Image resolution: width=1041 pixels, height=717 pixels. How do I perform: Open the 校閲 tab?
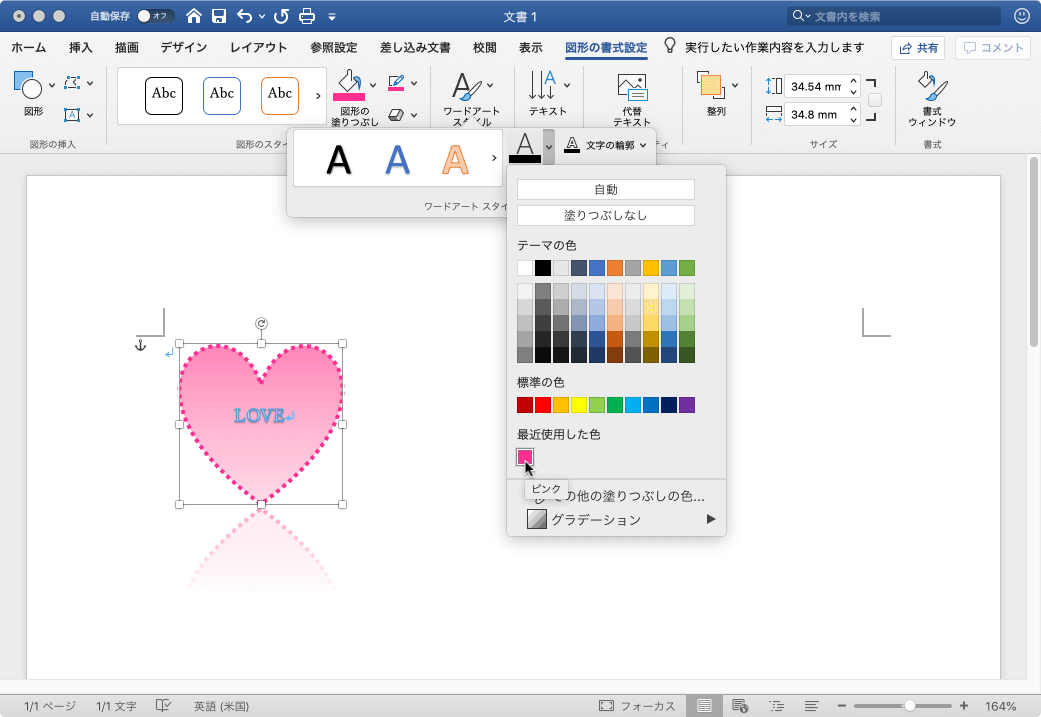coord(485,48)
